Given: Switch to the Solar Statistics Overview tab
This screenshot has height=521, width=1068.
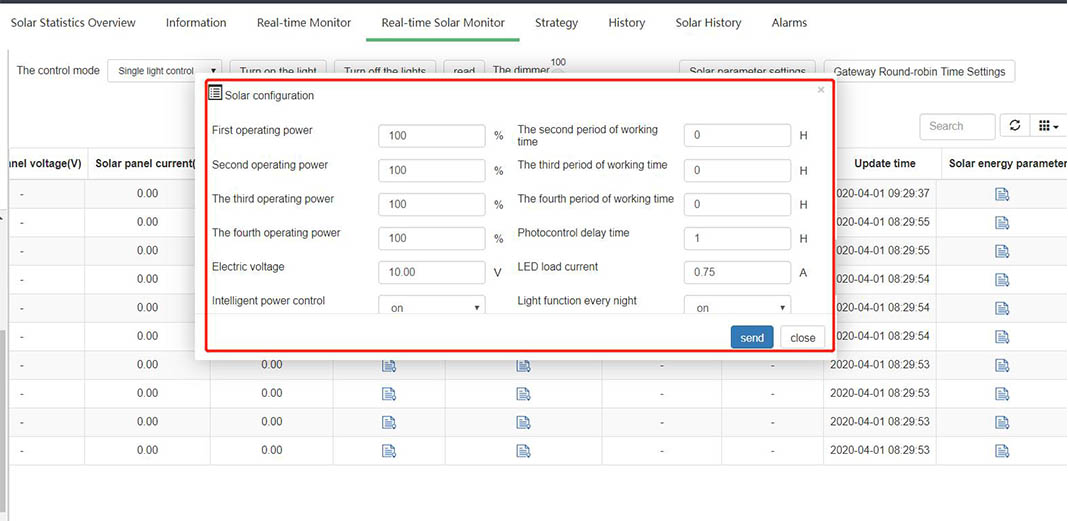Looking at the screenshot, I should click(73, 22).
